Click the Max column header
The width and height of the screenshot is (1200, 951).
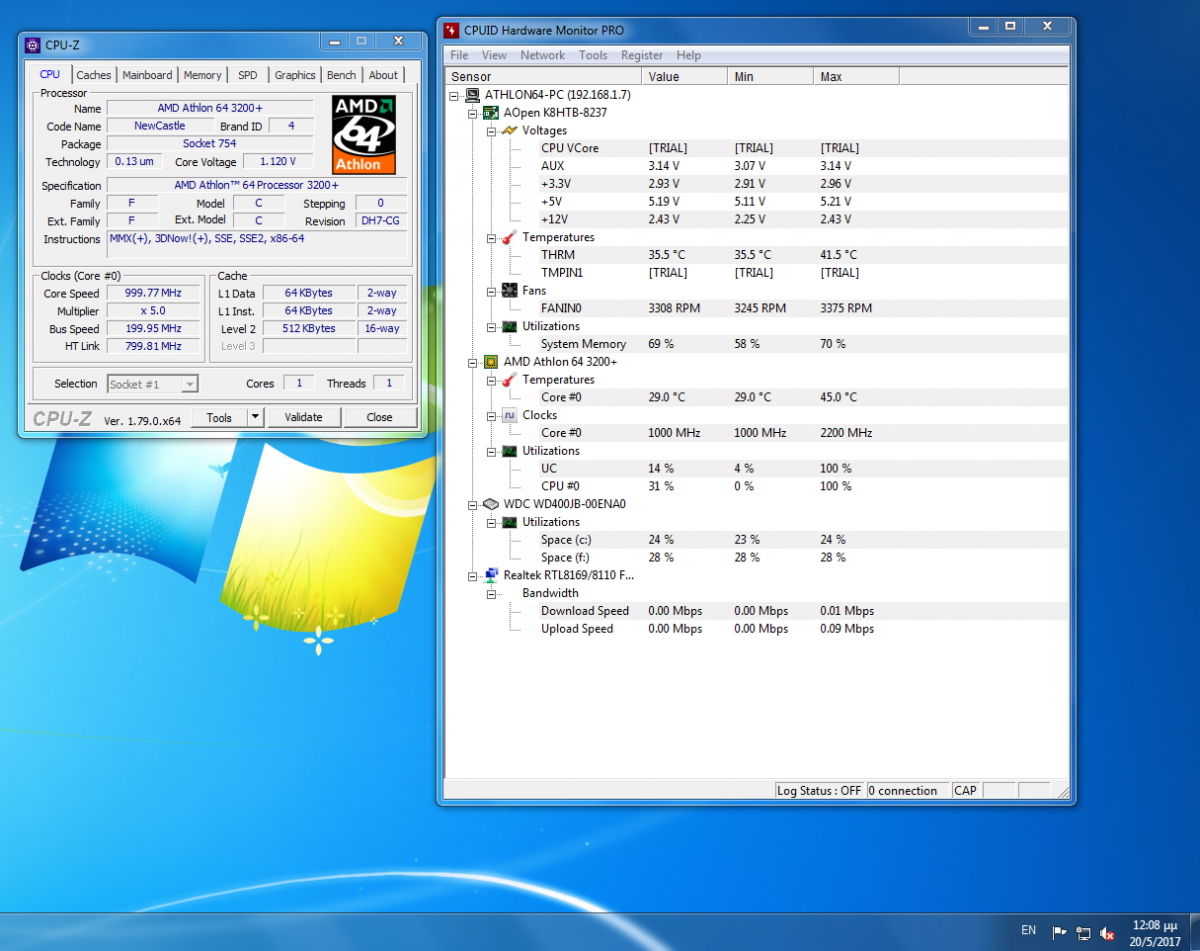point(857,76)
